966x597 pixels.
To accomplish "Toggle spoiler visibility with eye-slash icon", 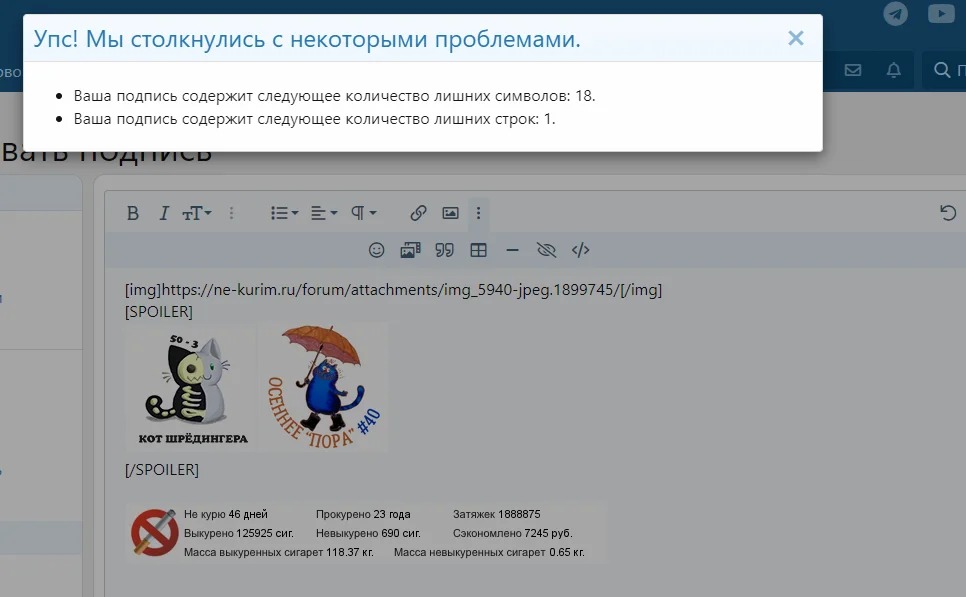I will [x=546, y=250].
